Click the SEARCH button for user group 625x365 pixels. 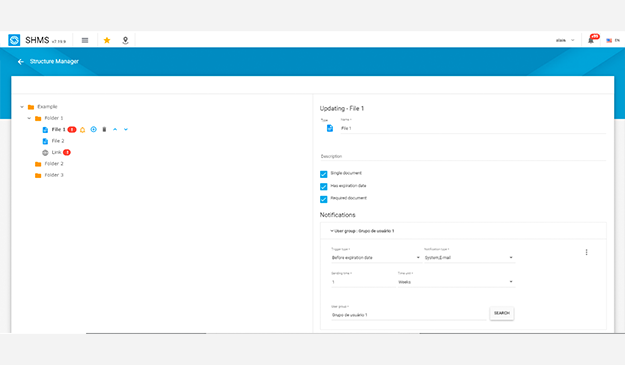[501, 313]
